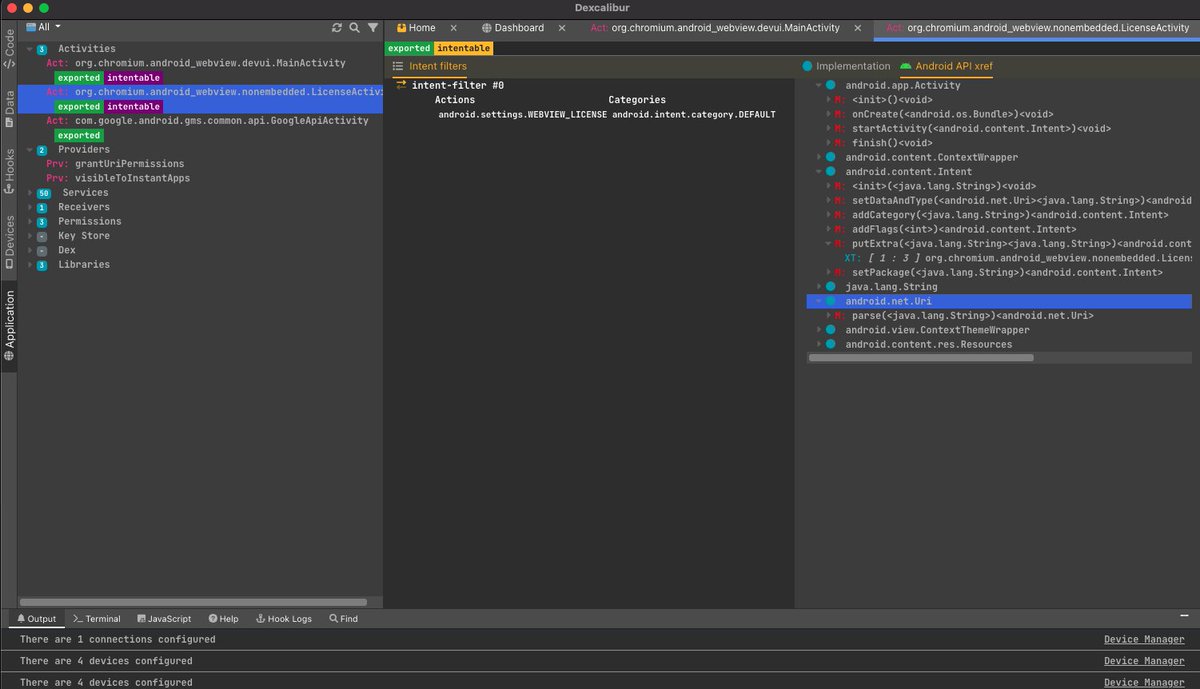This screenshot has width=1200, height=689.
Task: Click the android.intent.category.DEFAULT category
Action: click(x=694, y=115)
